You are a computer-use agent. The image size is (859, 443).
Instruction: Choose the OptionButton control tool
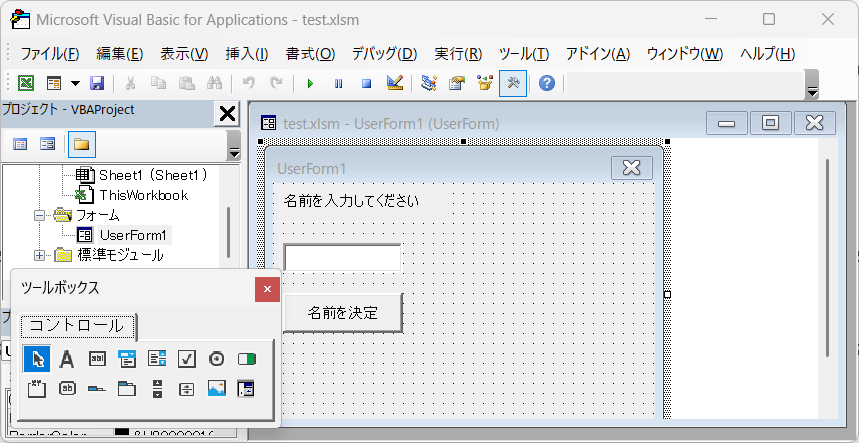pos(217,359)
